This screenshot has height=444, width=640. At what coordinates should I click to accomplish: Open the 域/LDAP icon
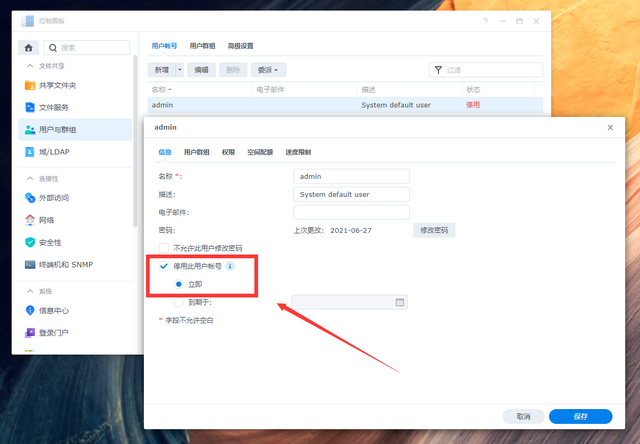tap(30, 152)
